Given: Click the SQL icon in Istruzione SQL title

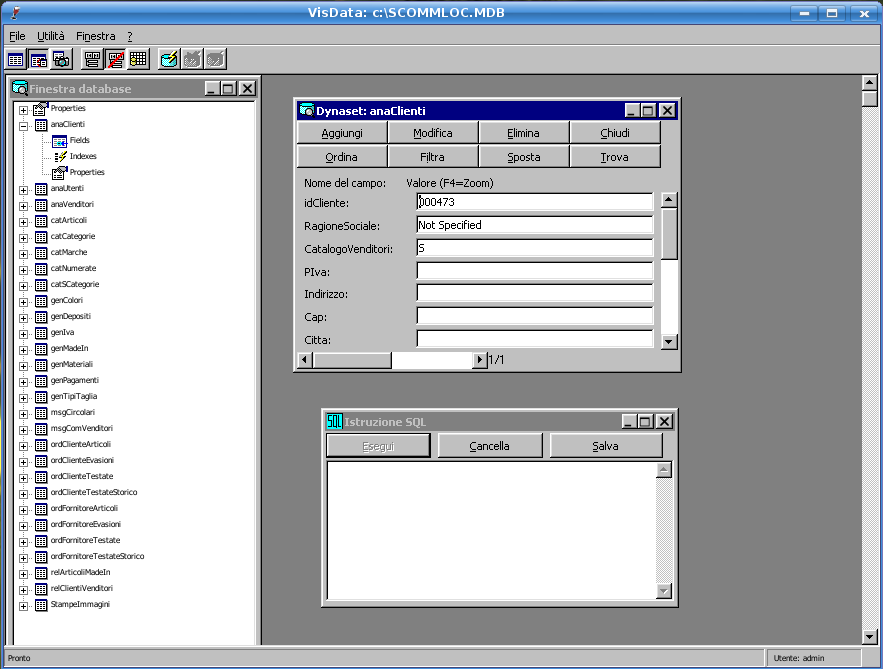Looking at the screenshot, I should tap(335, 421).
